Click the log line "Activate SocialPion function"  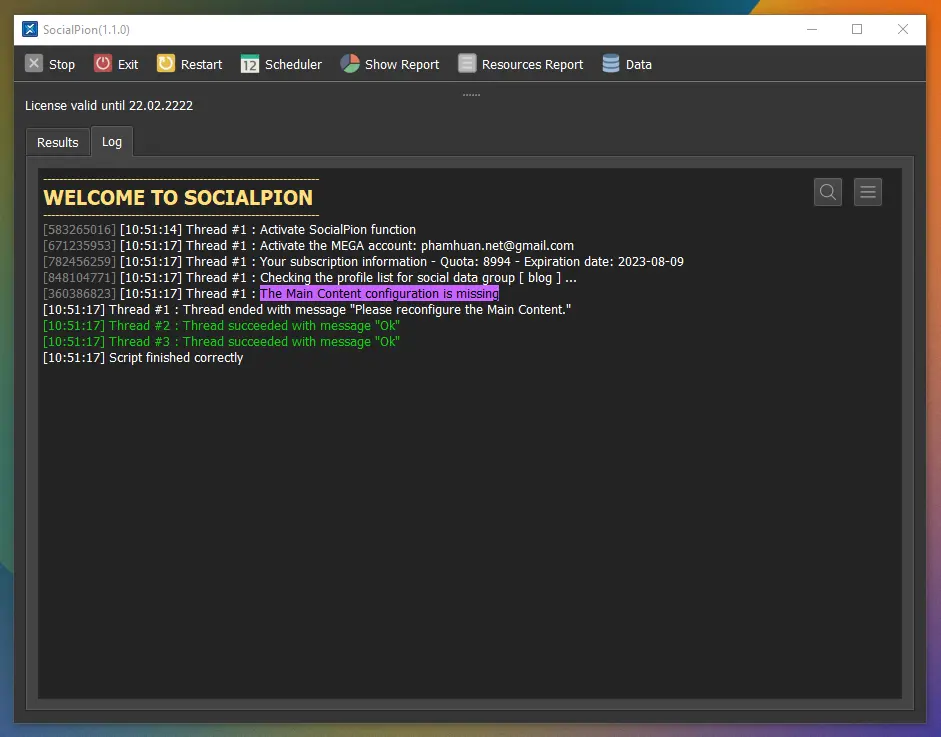point(229,229)
